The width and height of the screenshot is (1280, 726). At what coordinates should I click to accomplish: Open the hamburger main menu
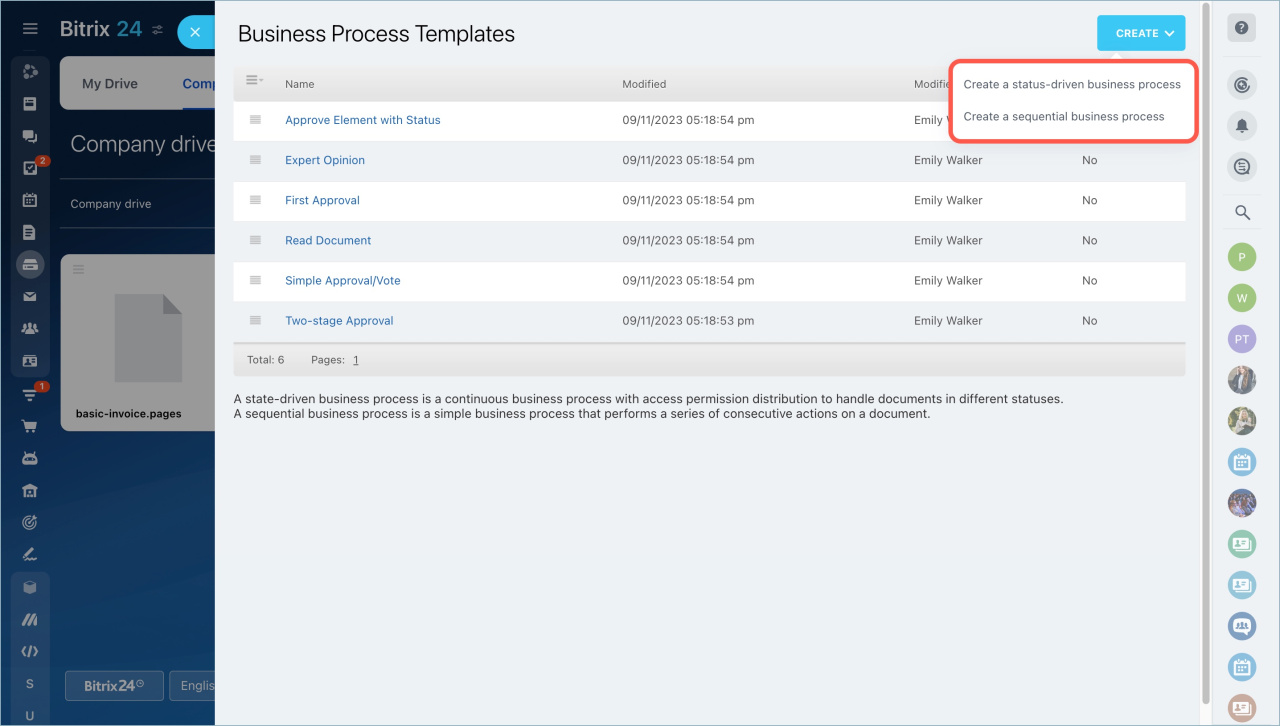tap(30, 29)
